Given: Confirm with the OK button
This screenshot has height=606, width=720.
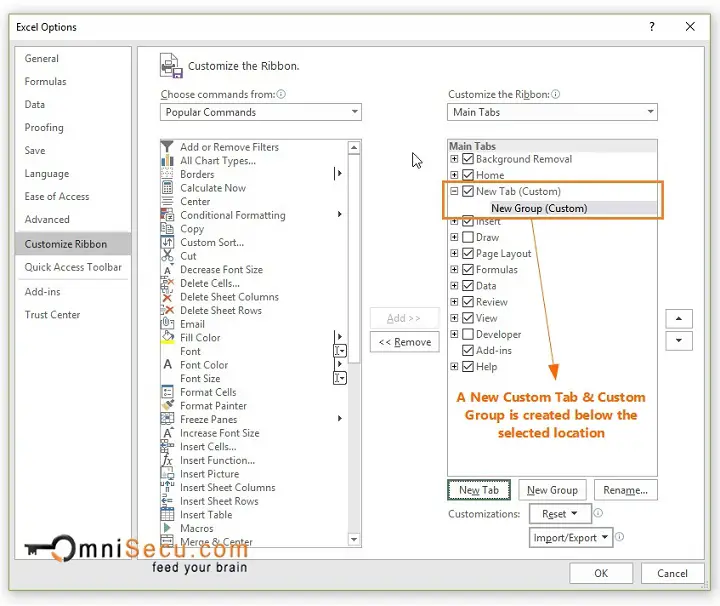Looking at the screenshot, I should 601,573.
